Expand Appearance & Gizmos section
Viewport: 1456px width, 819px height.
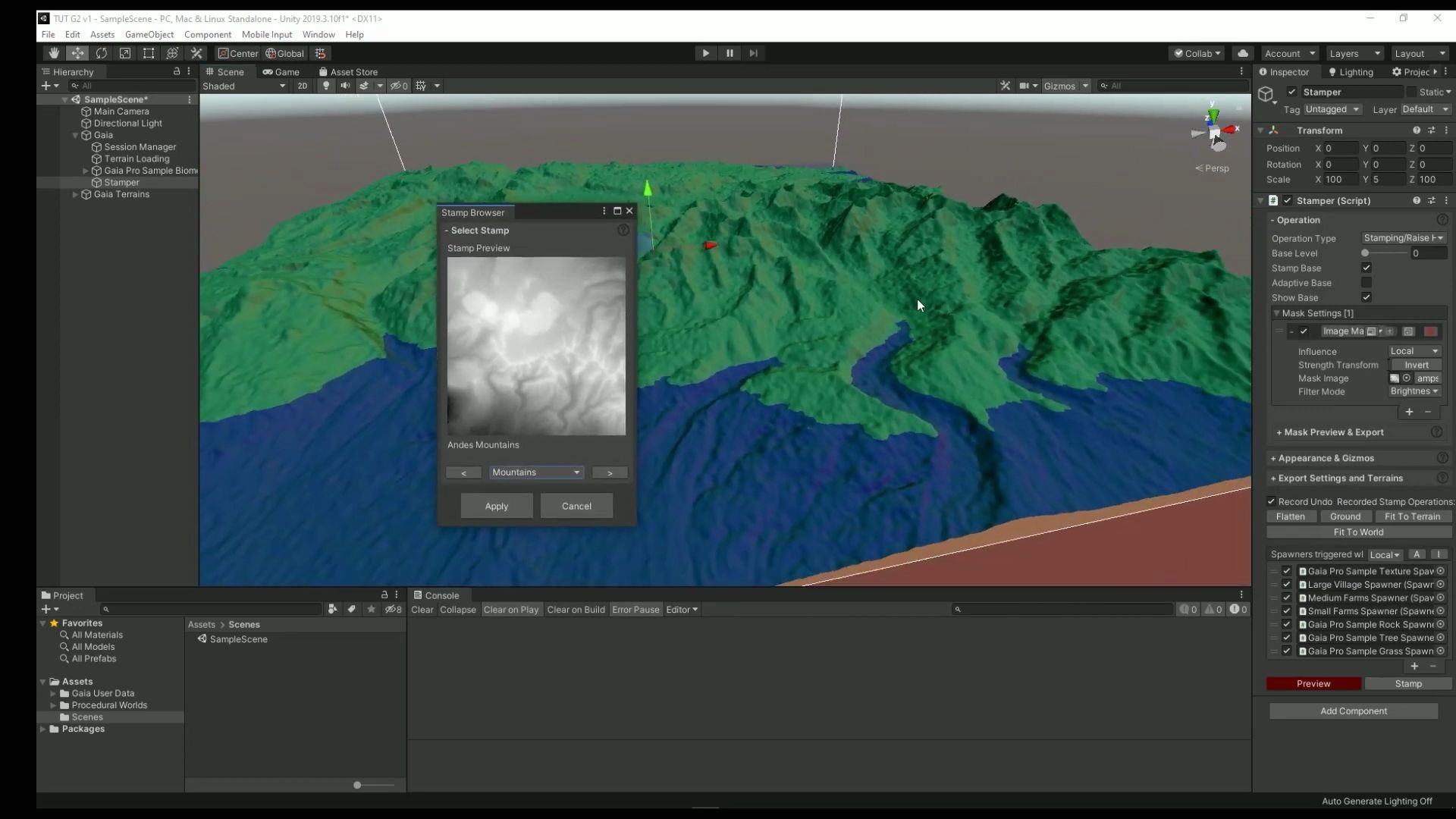(x=1326, y=458)
